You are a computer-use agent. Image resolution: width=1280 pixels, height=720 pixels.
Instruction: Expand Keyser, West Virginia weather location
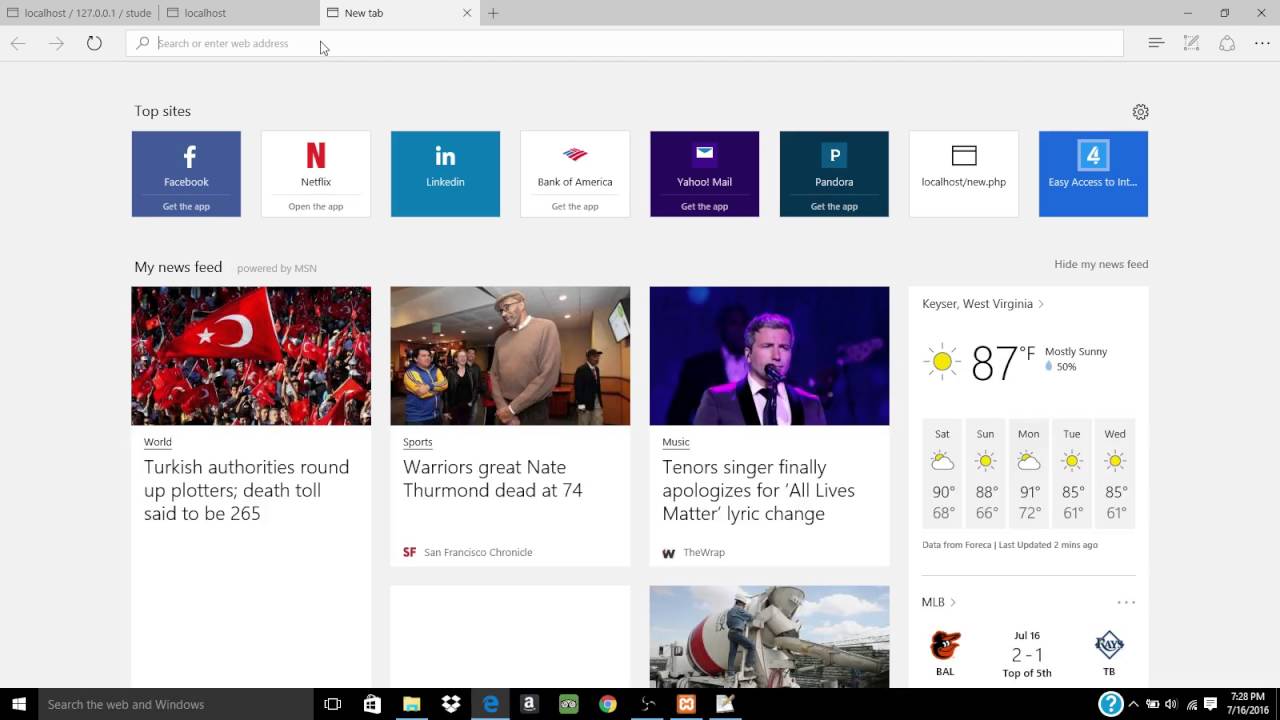click(x=983, y=304)
